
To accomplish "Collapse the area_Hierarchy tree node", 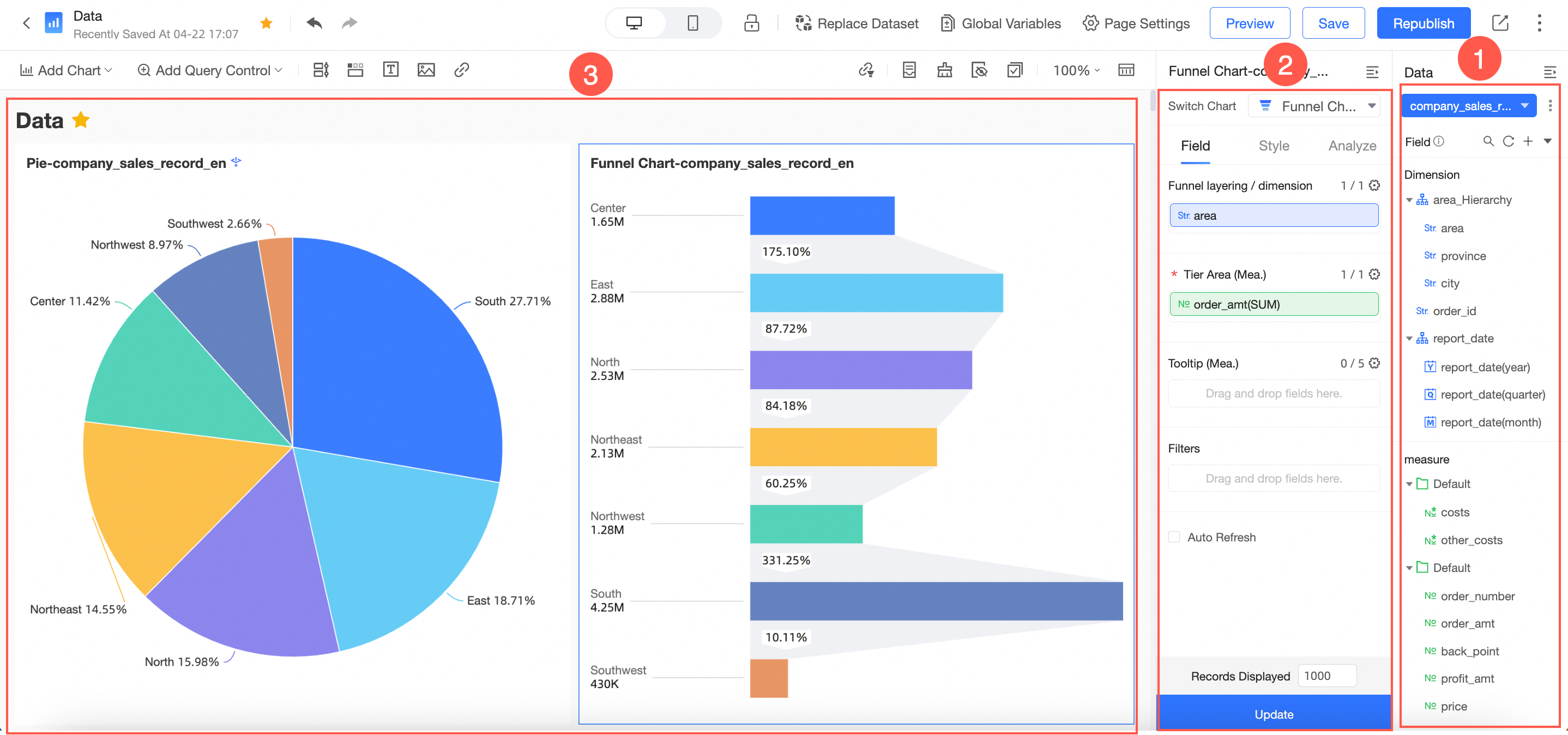I will [1409, 200].
